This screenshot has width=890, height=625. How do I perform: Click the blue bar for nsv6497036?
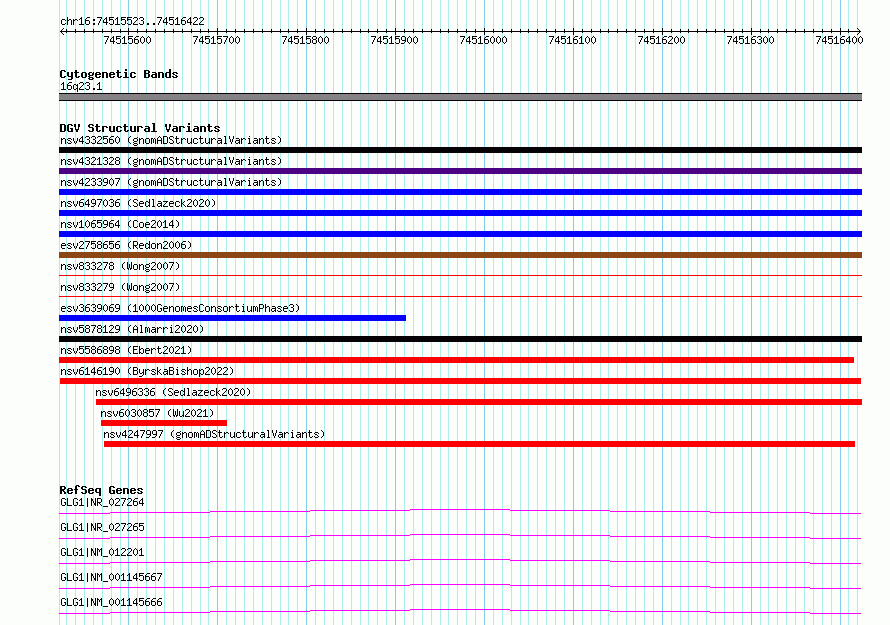460,213
